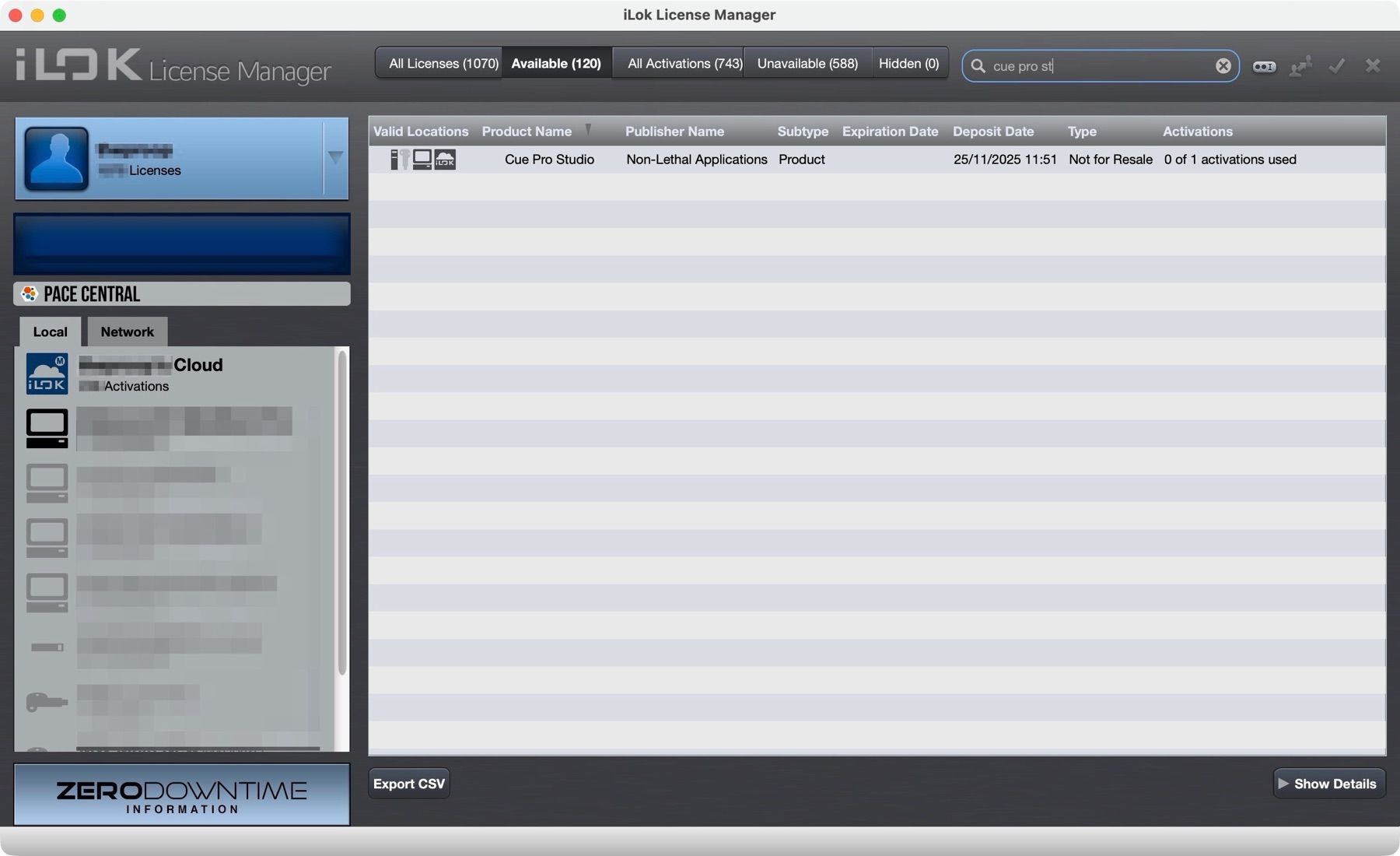Select the iLok USB key icon
Screen dimensions: 1400x856
pyautogui.click(x=47, y=702)
